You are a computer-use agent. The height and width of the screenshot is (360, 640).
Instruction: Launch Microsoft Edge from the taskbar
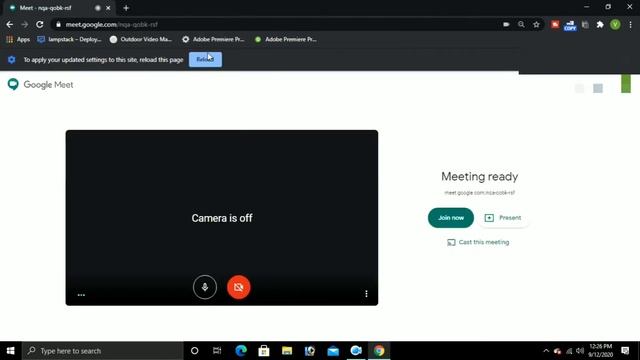241,351
